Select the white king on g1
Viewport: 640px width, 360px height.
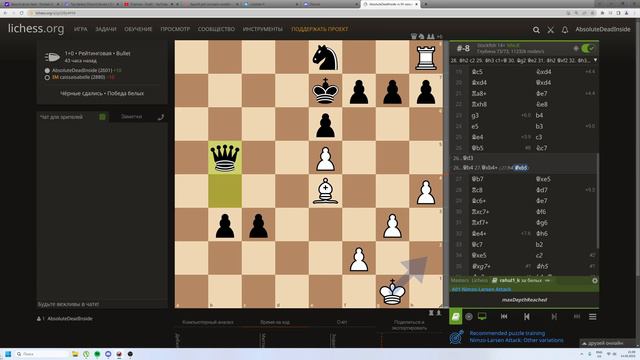tap(392, 291)
